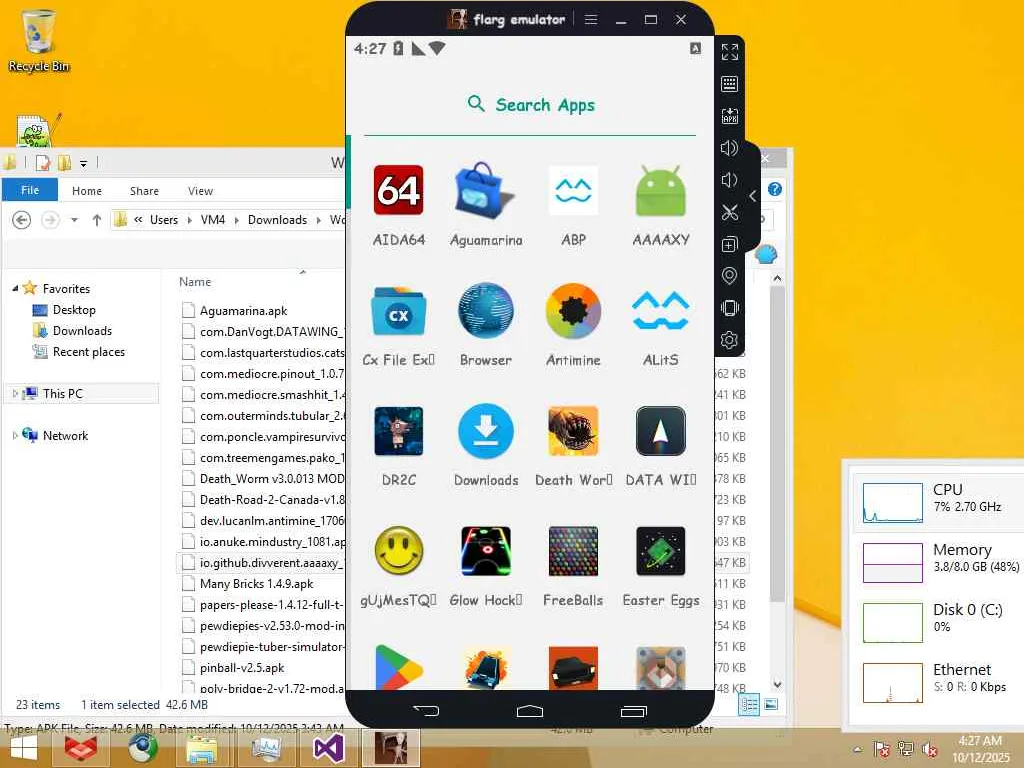Open the emulator Downloads app
Screen dimensions: 1024x768
click(x=485, y=431)
